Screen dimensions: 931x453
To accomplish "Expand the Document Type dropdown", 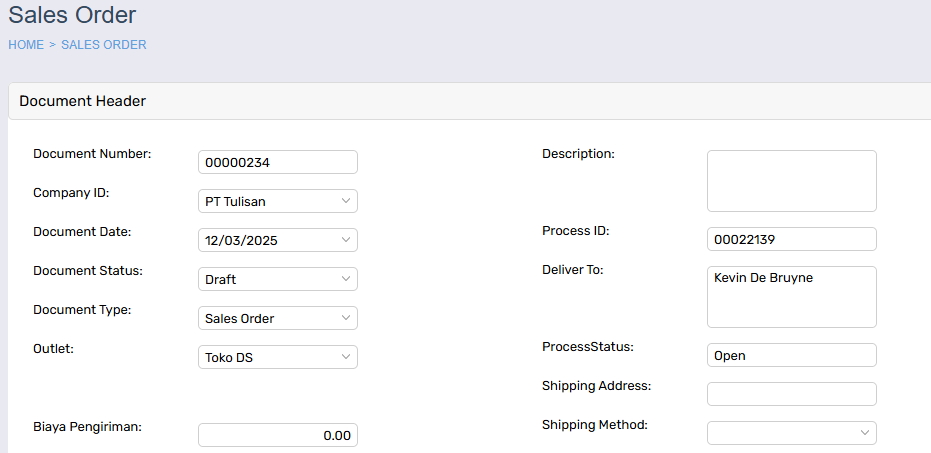I will click(x=278, y=318).
